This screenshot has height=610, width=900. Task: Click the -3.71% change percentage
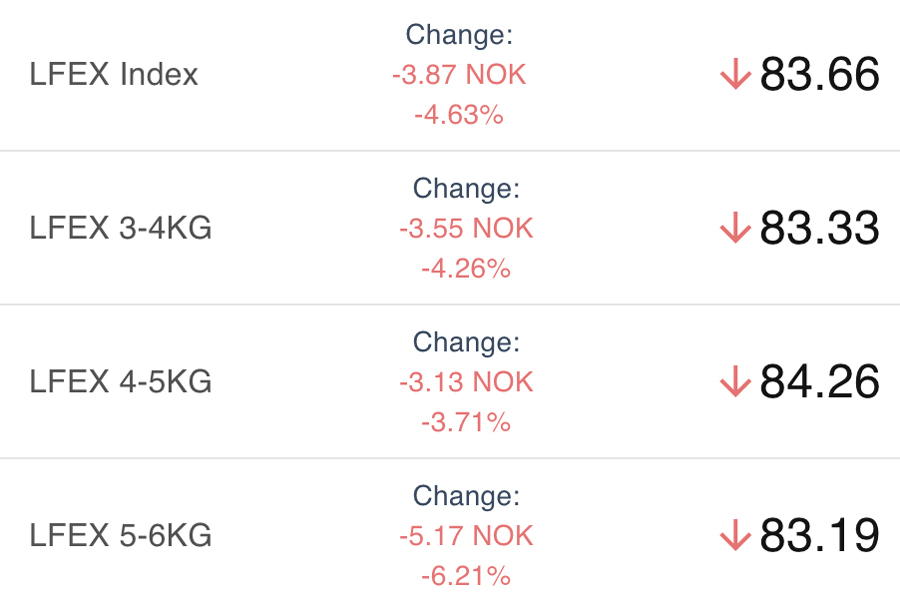click(x=466, y=422)
